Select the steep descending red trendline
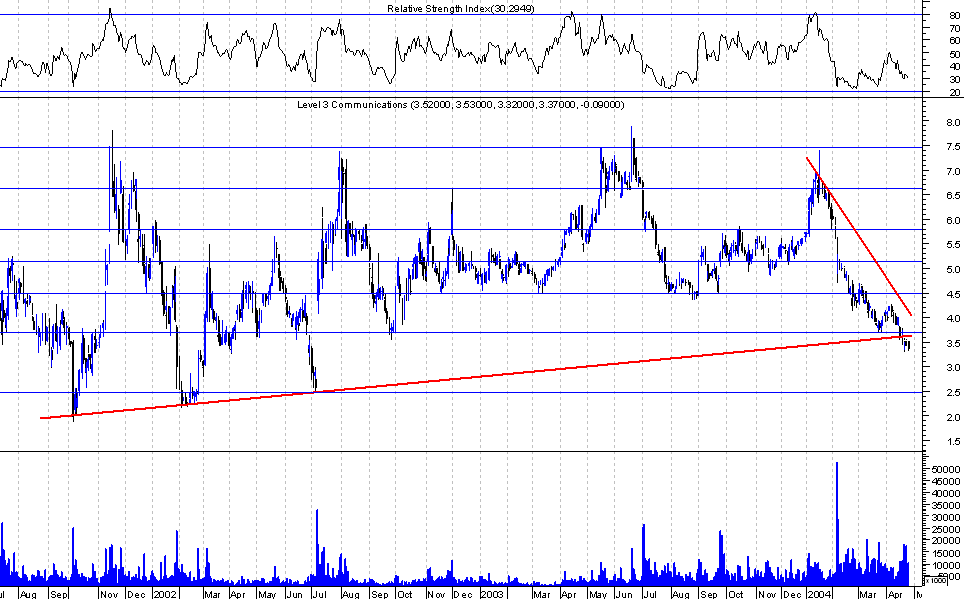 (x=859, y=237)
